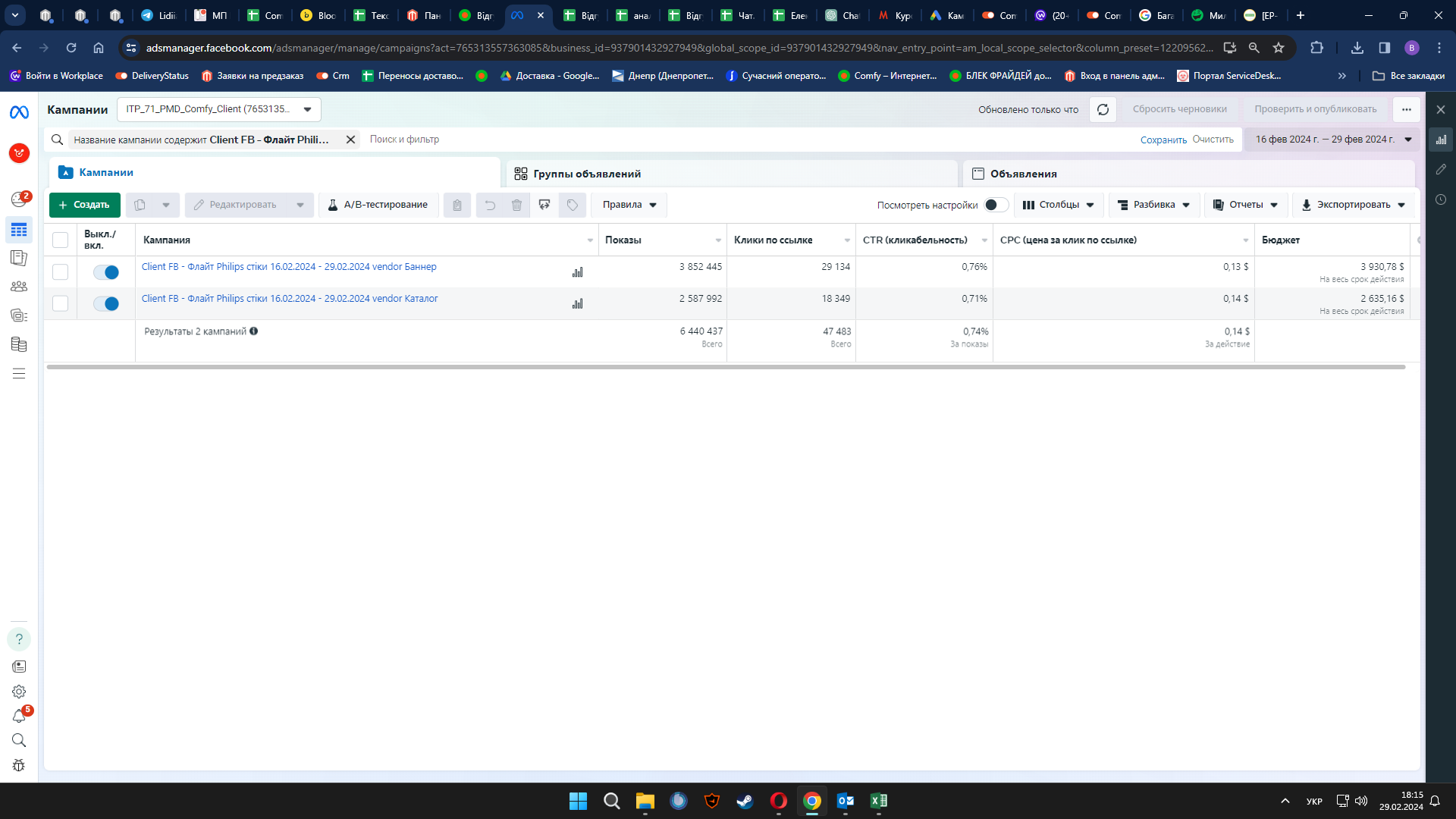
Task: Open the three-dot more options menu
Action: (x=1407, y=109)
